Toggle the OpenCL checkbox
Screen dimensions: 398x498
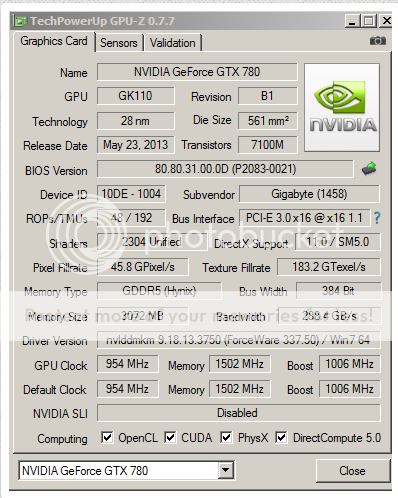pos(107,437)
